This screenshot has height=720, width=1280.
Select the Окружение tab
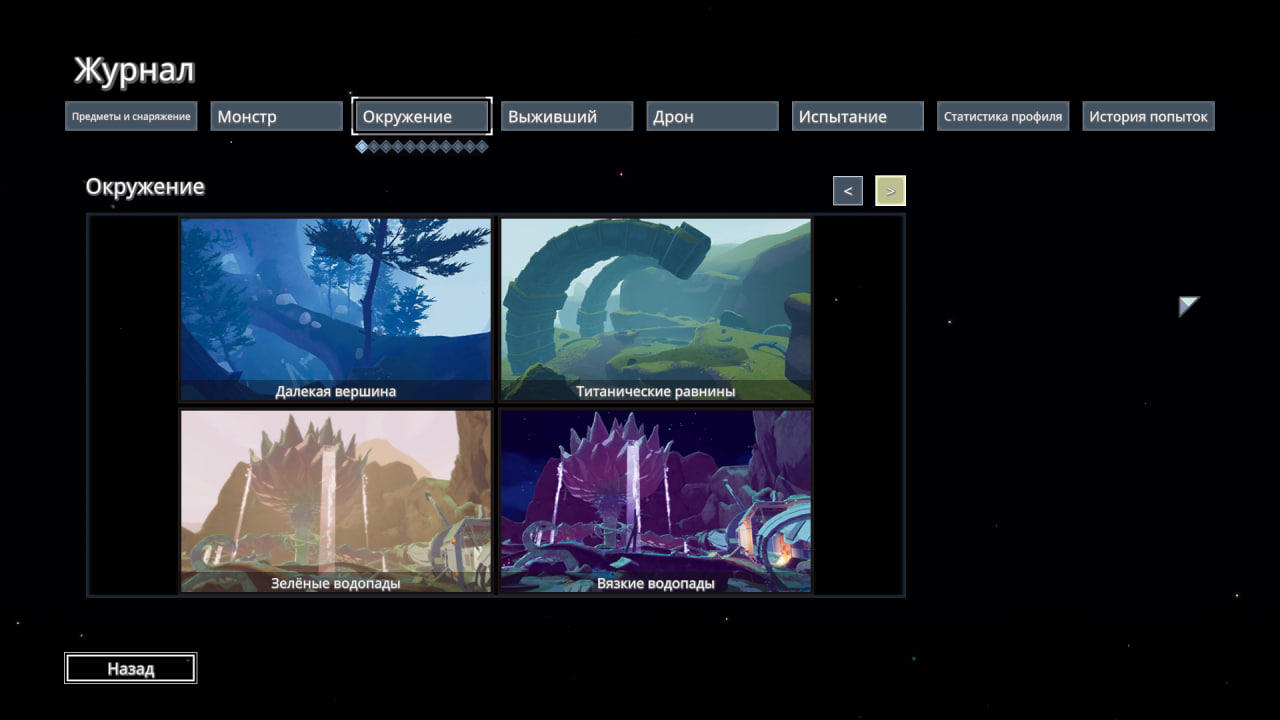[x=422, y=116]
